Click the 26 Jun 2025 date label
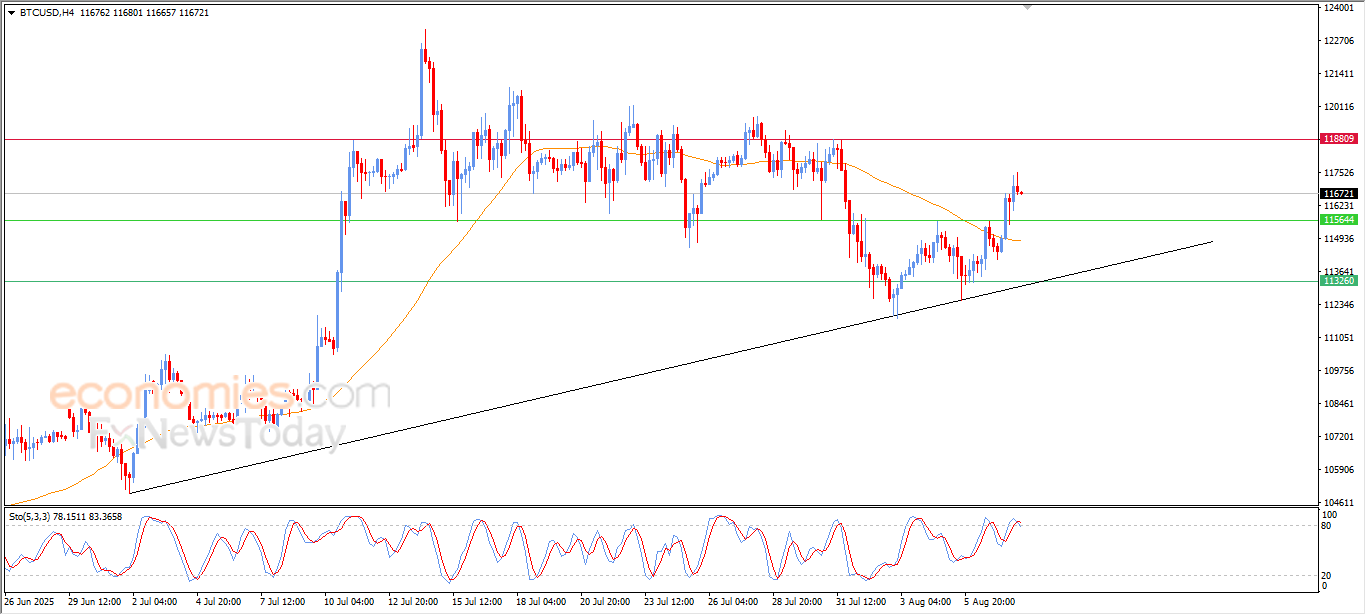 click(x=29, y=602)
